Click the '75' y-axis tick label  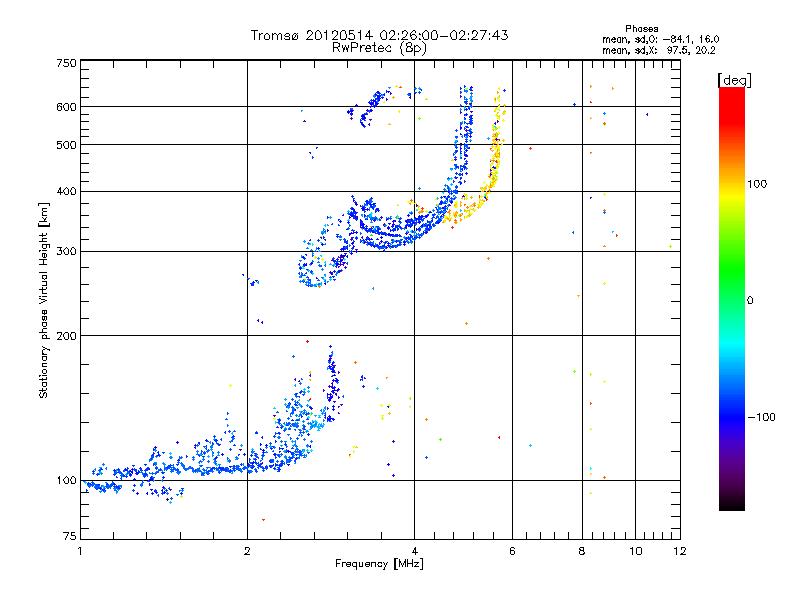[x=70, y=536]
